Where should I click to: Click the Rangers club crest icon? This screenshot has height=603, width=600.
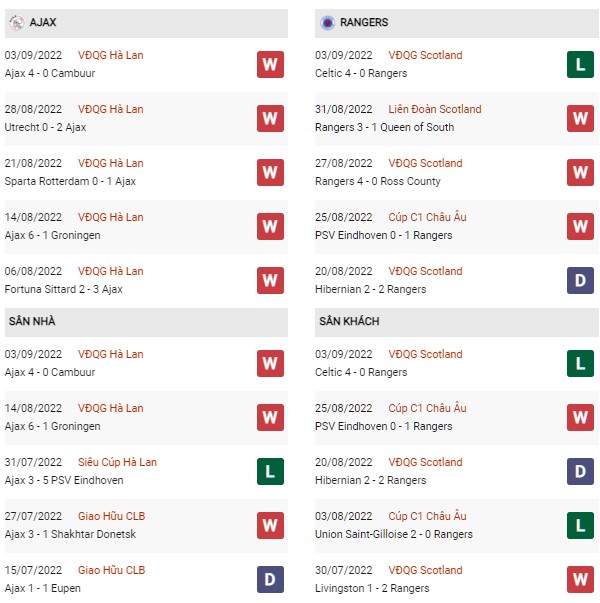click(327, 23)
